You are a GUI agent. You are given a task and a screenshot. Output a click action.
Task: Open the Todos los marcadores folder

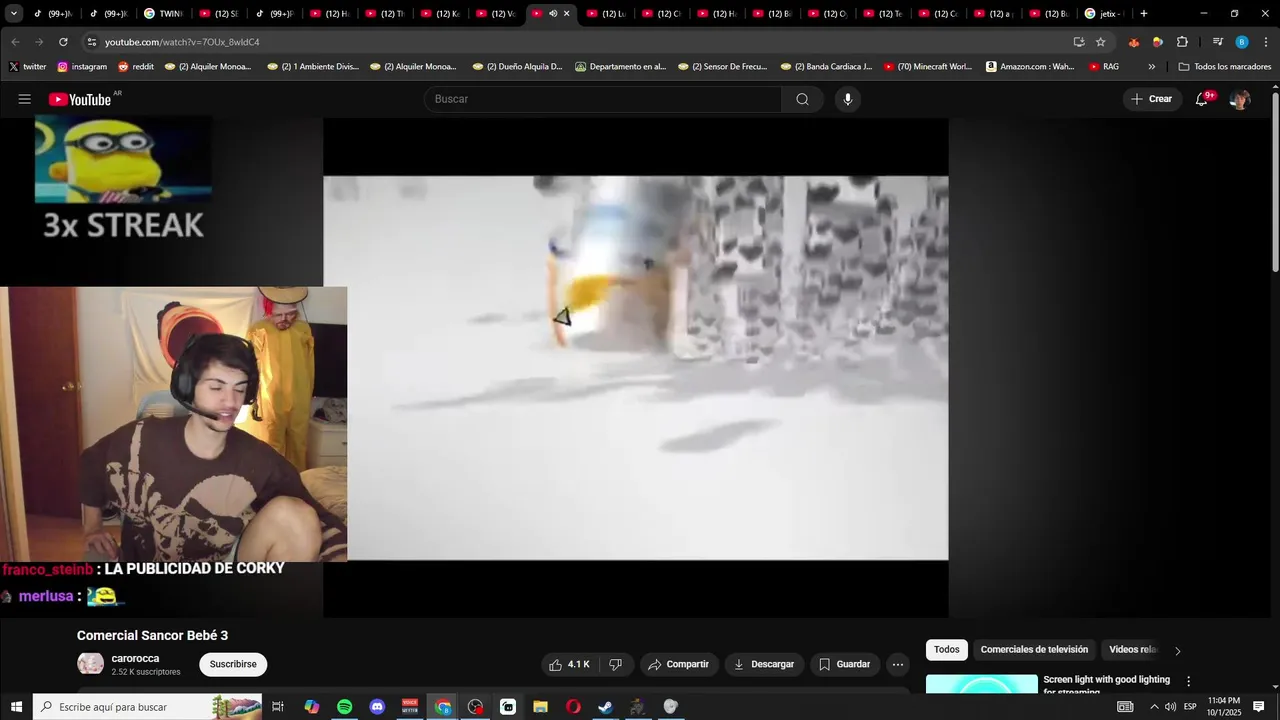tap(1225, 67)
